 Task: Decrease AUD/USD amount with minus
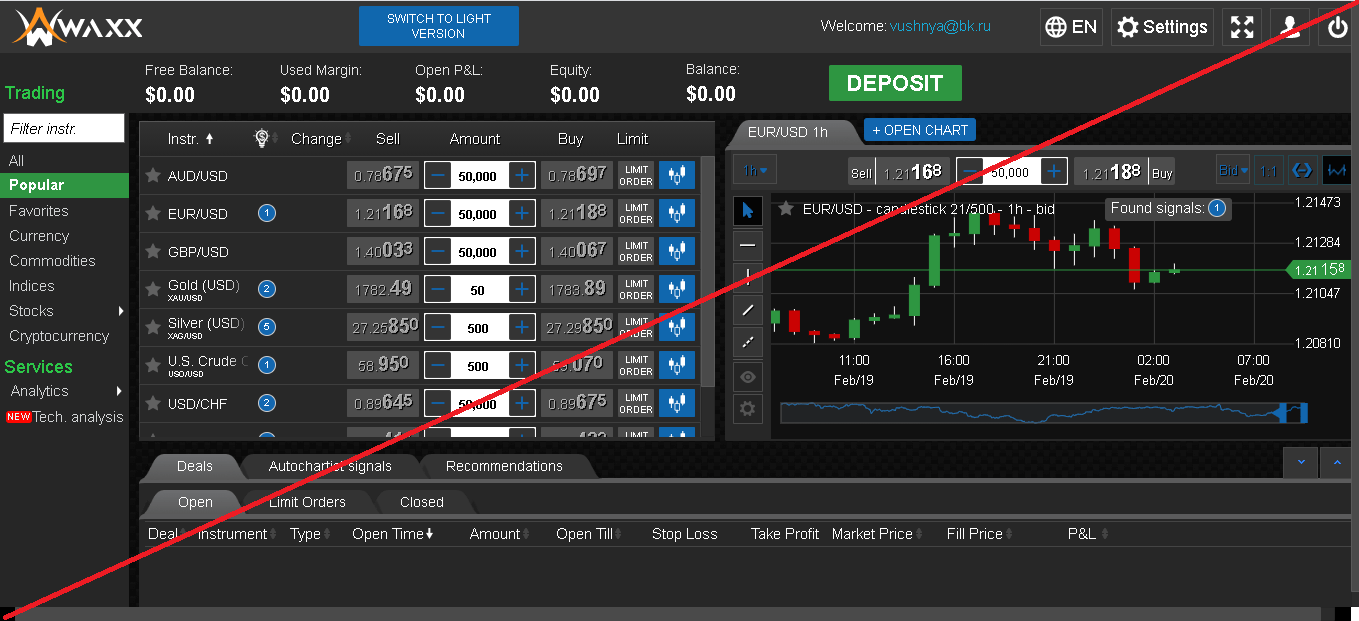[x=438, y=175]
